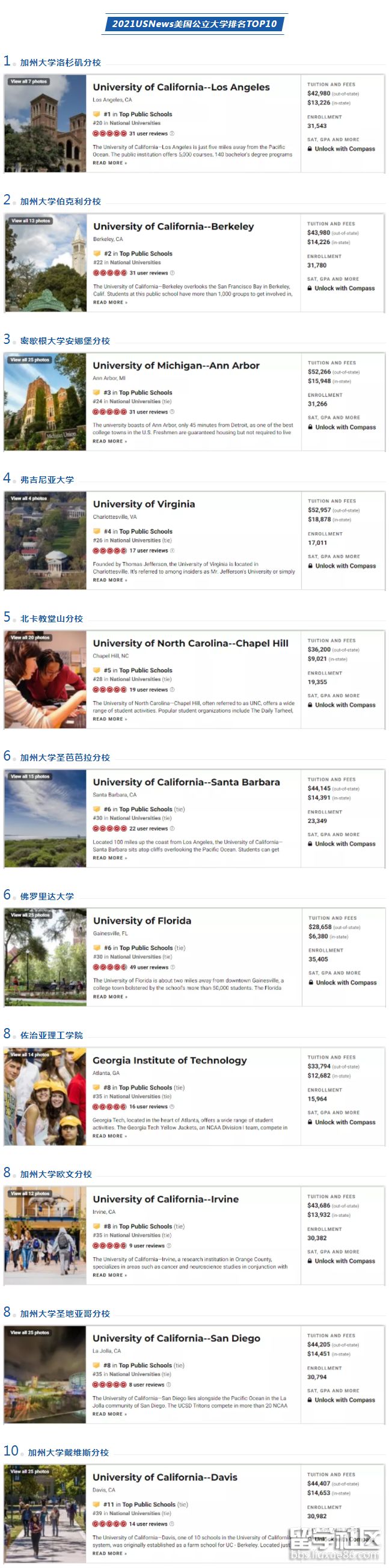Click the lock icon in UCLA's Unlock with Compass
Image resolution: width=389 pixels, height=1568 pixels.
tap(310, 149)
